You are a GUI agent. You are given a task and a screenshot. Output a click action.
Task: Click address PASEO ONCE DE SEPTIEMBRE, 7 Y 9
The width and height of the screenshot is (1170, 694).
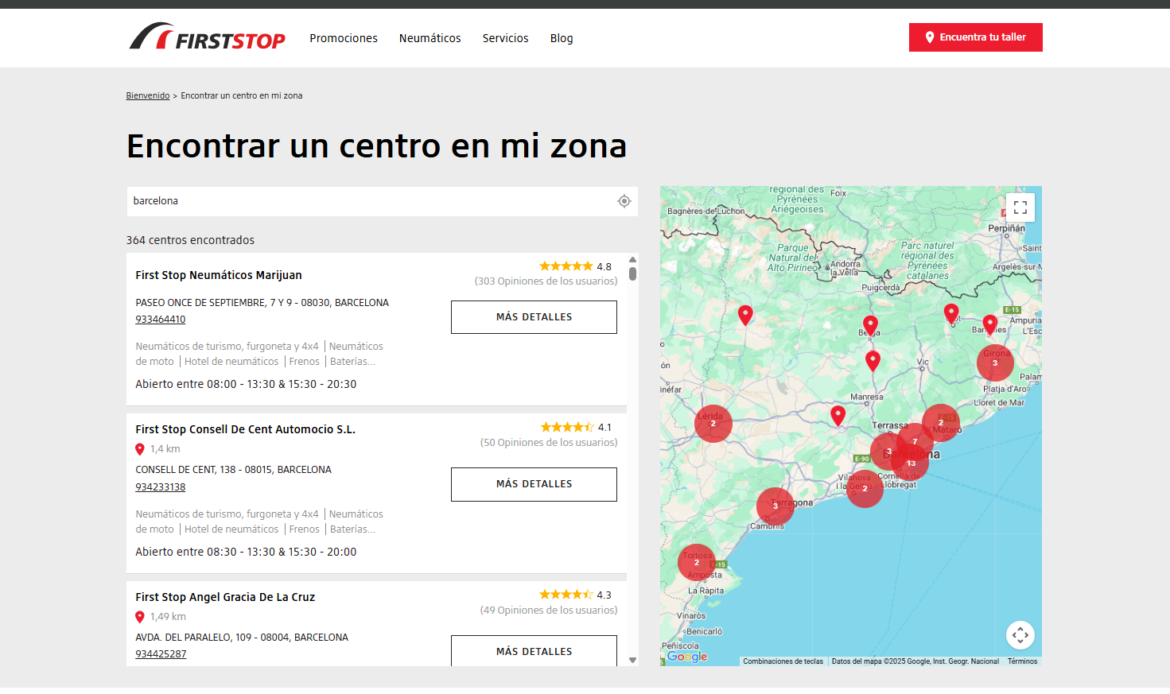(x=262, y=303)
